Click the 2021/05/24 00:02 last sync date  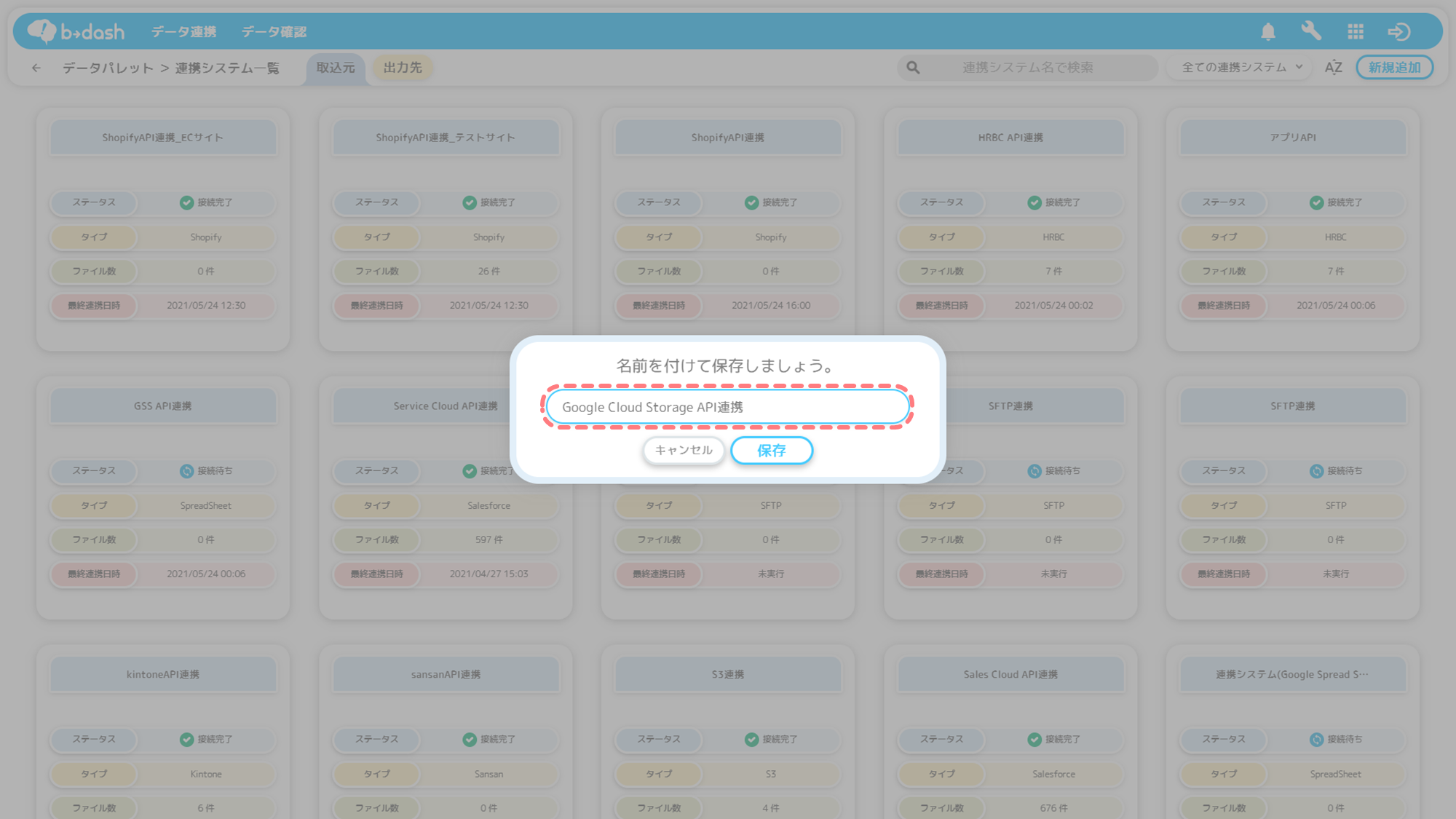pos(1054,306)
